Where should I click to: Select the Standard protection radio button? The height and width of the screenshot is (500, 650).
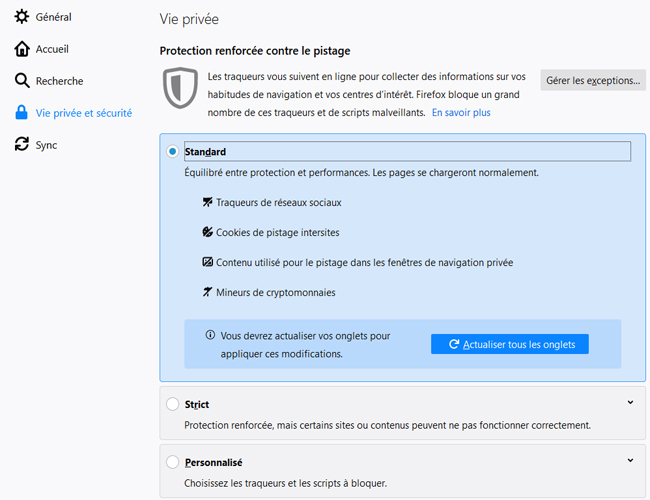[173, 152]
